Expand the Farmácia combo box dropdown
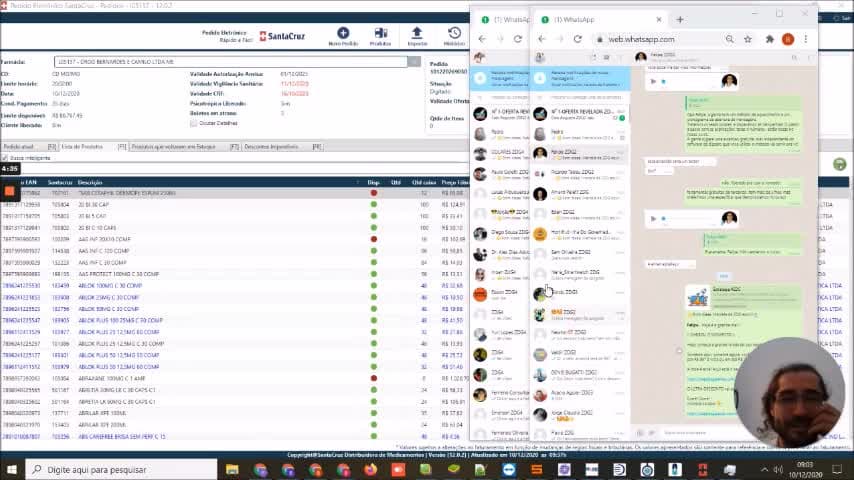 [414, 62]
